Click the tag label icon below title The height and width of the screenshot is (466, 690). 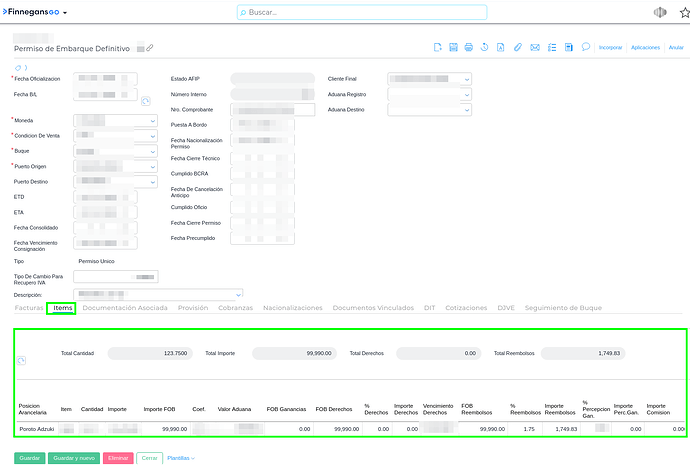click(17, 67)
